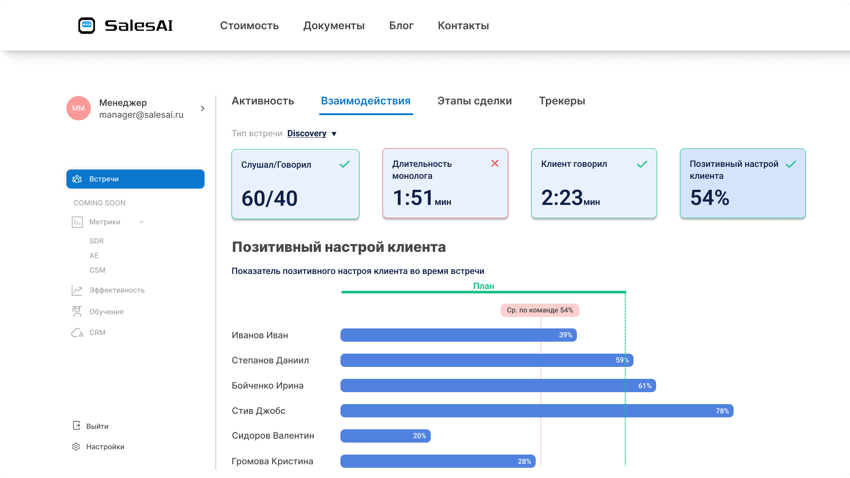
Task: Select the Позитивный настрой клиента 54% card
Action: tap(742, 184)
